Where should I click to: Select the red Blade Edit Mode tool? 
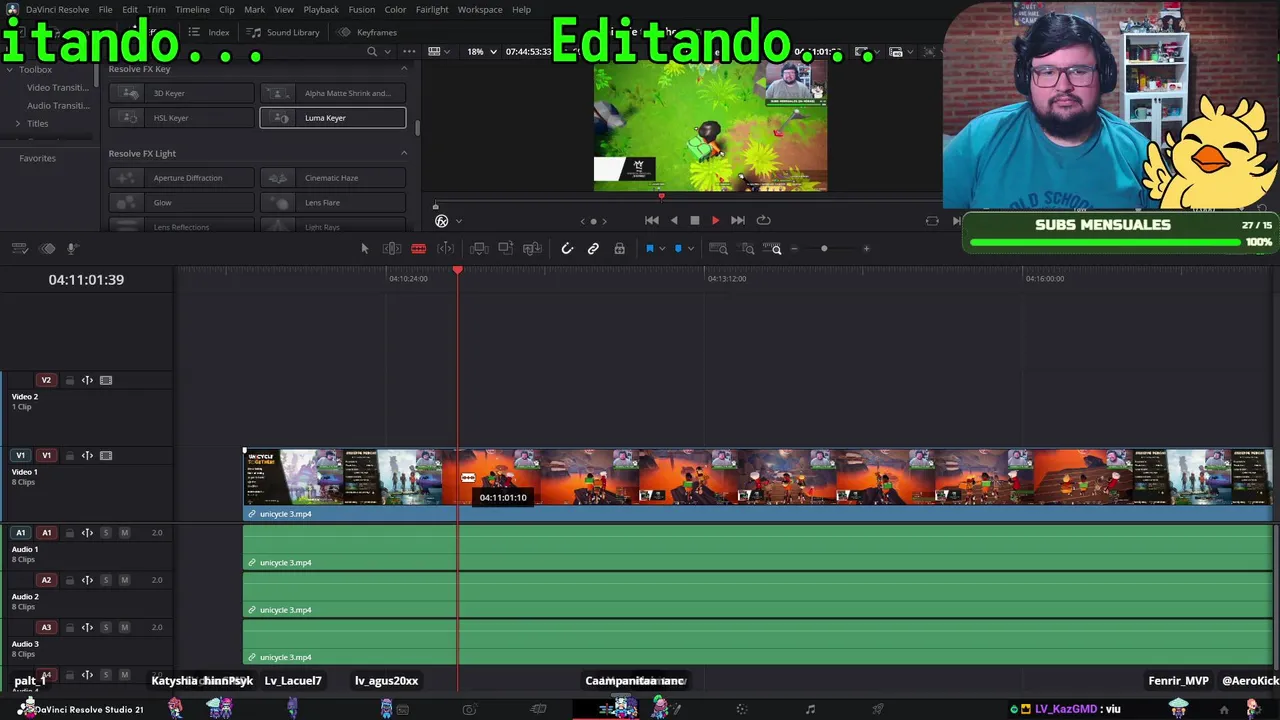419,249
